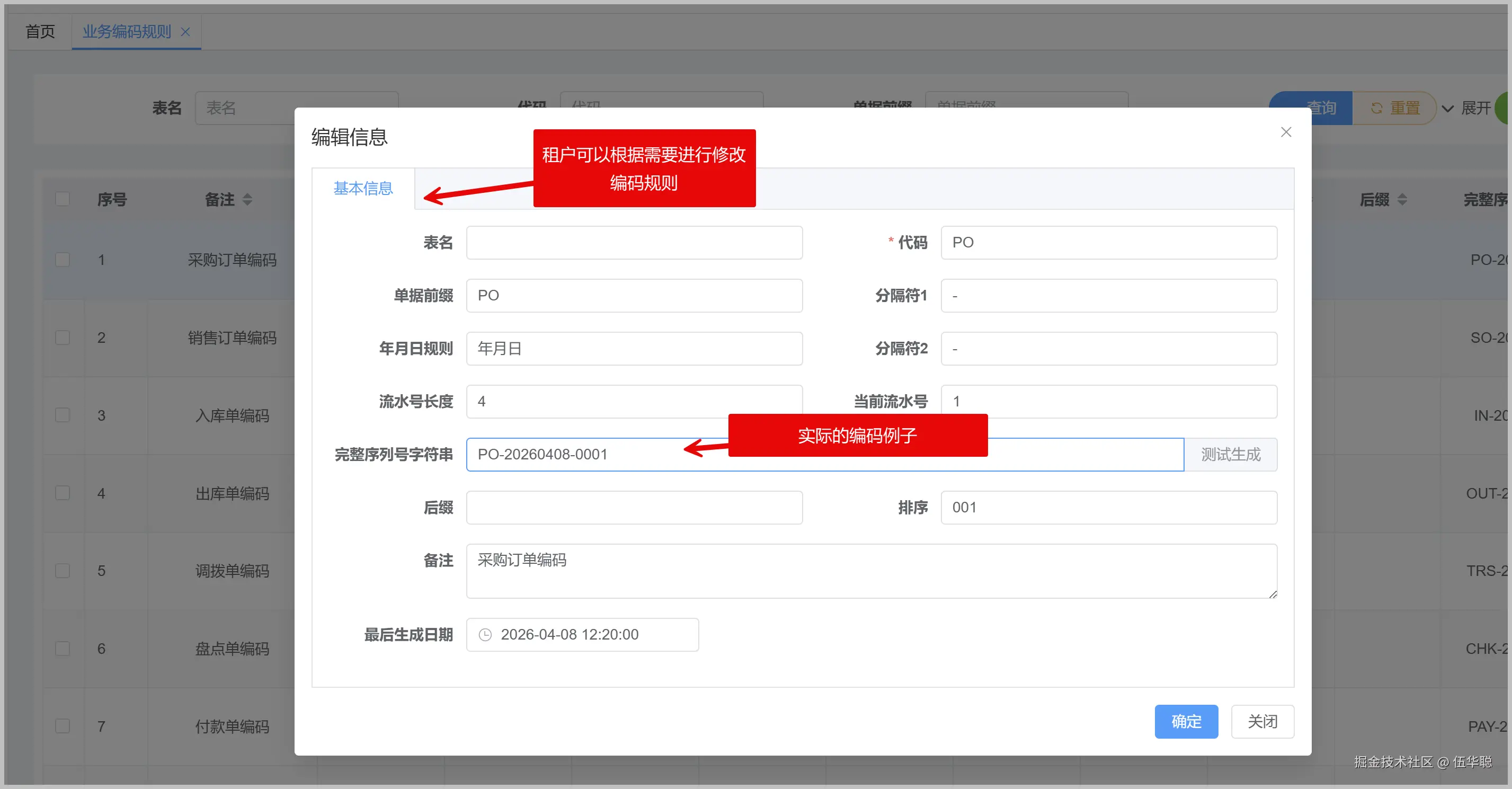The image size is (1512, 789).
Task: Click the clock icon in 最后生成日期 field
Action: coord(485,635)
